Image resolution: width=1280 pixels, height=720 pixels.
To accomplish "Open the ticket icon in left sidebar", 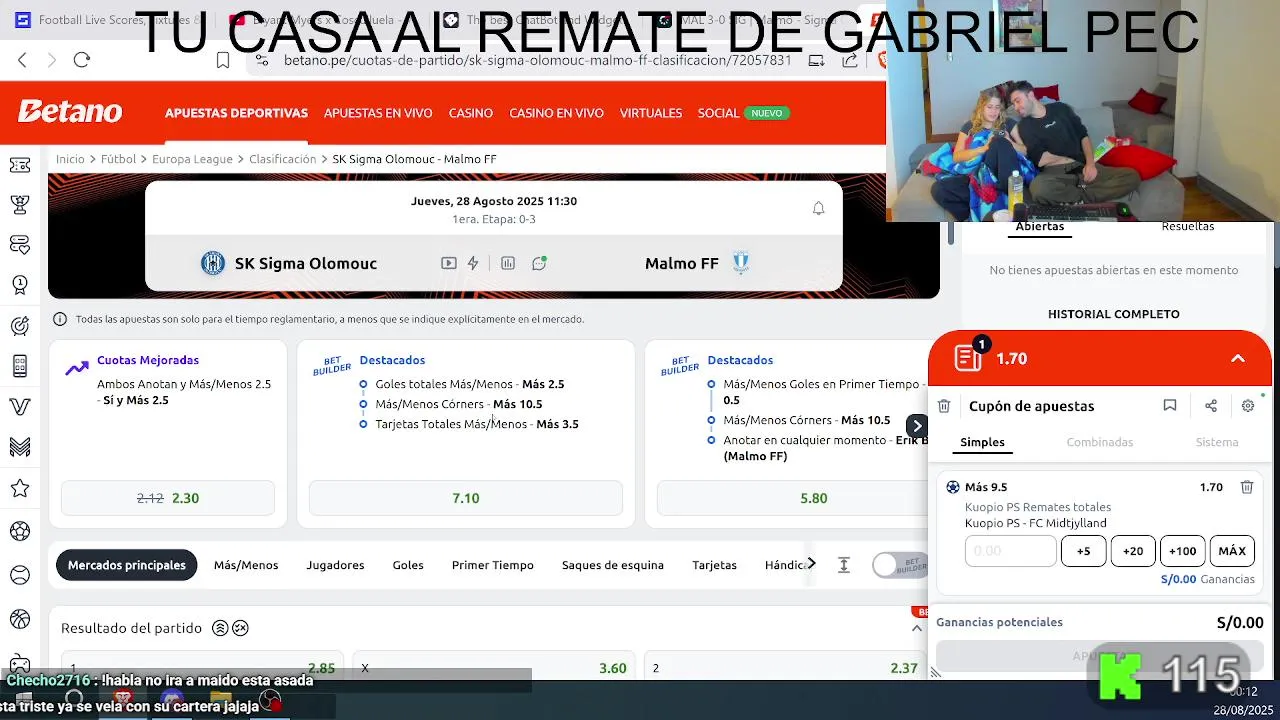I will (19, 165).
